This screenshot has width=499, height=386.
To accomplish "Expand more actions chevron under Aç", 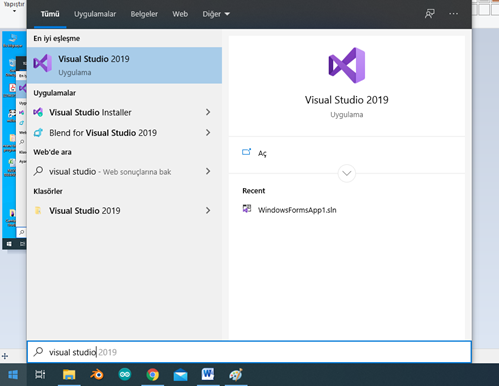I will click(x=347, y=173).
